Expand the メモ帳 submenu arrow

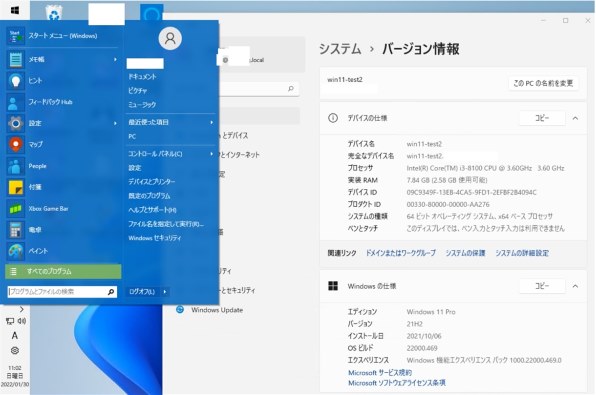(115, 60)
